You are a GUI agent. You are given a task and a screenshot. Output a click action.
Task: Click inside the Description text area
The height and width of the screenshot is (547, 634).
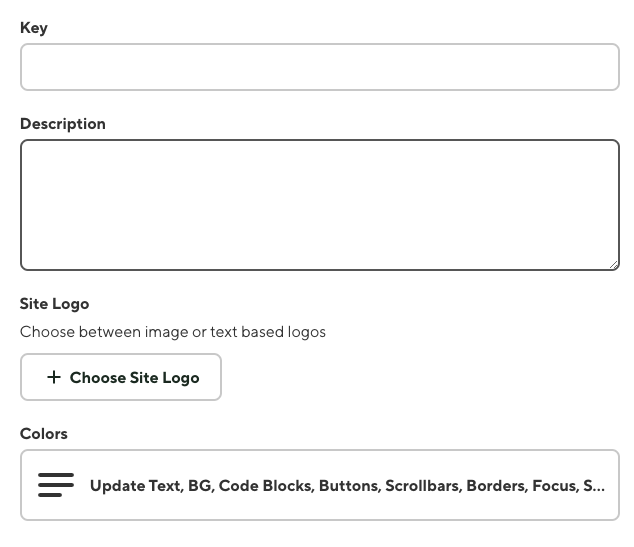click(320, 204)
